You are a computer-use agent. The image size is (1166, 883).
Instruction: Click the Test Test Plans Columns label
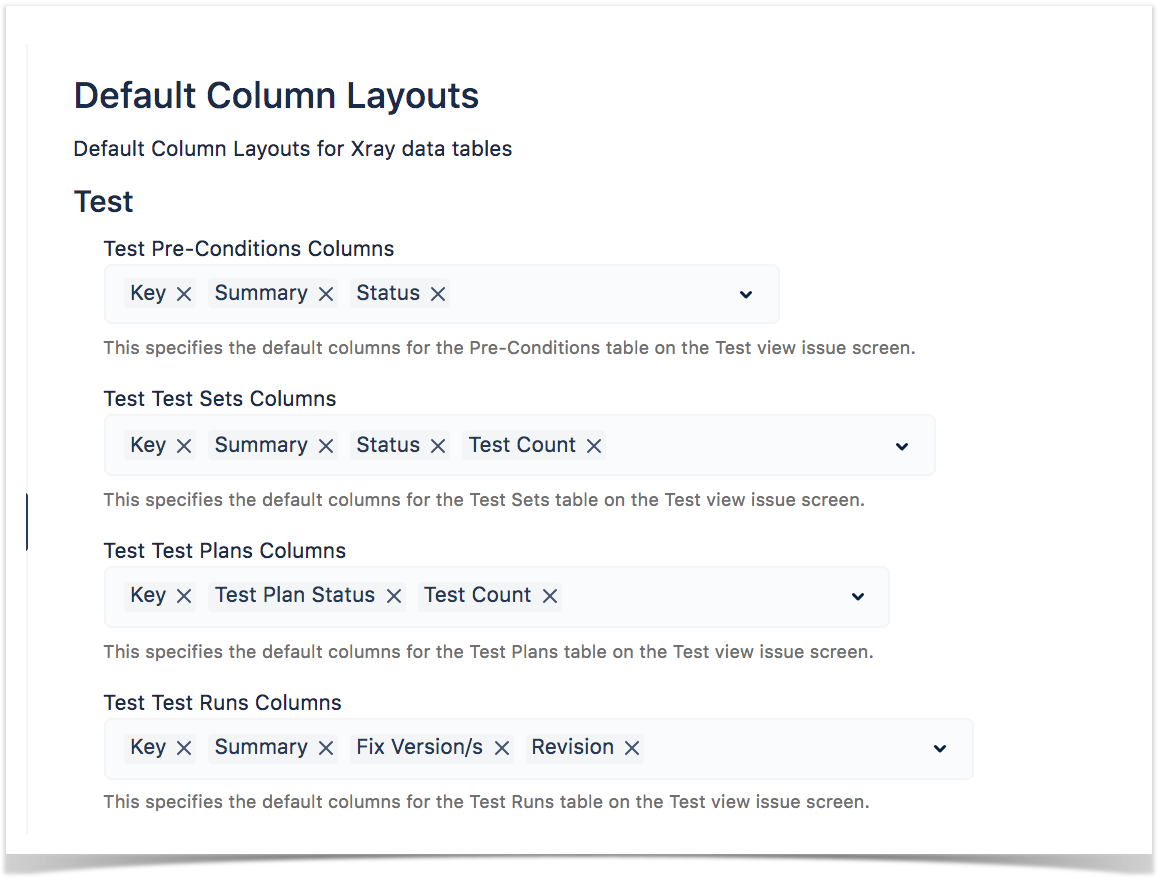click(x=225, y=550)
